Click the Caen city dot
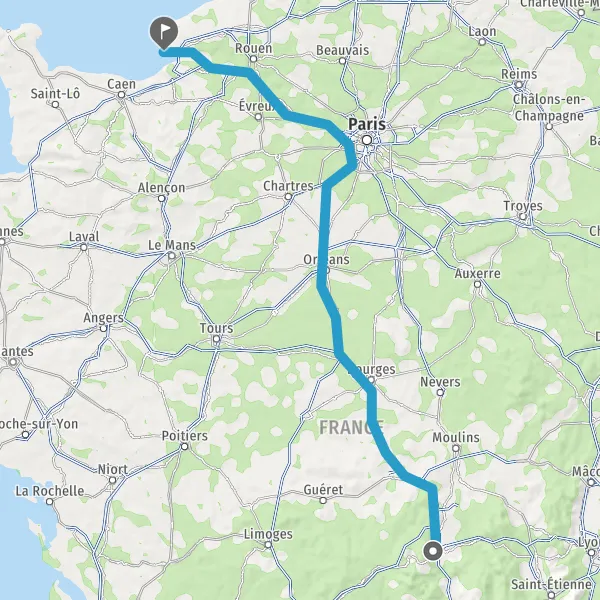 [x=121, y=95]
